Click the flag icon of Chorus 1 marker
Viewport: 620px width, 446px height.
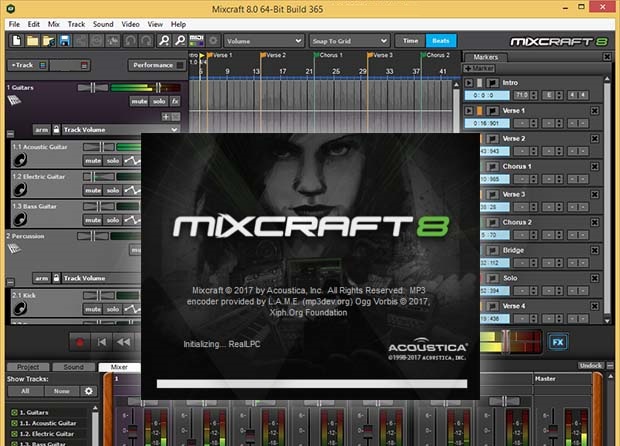(492, 166)
